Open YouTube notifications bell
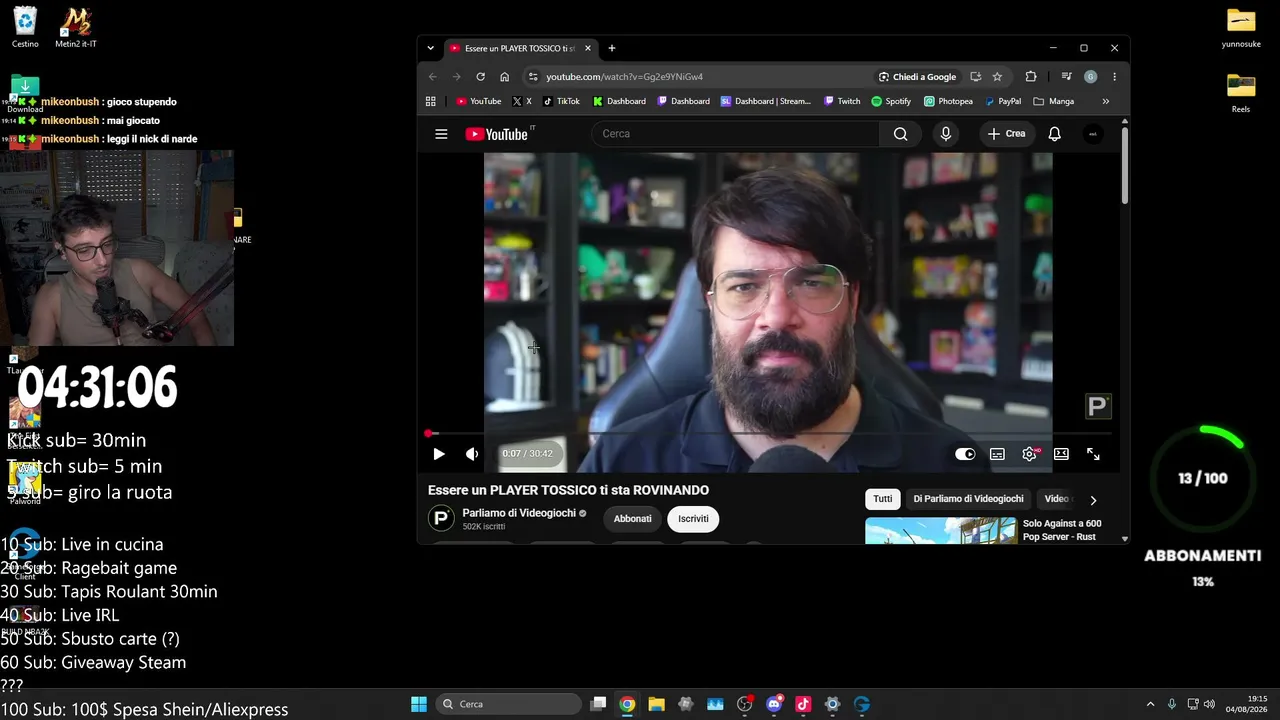The height and width of the screenshot is (720, 1280). [1054, 134]
